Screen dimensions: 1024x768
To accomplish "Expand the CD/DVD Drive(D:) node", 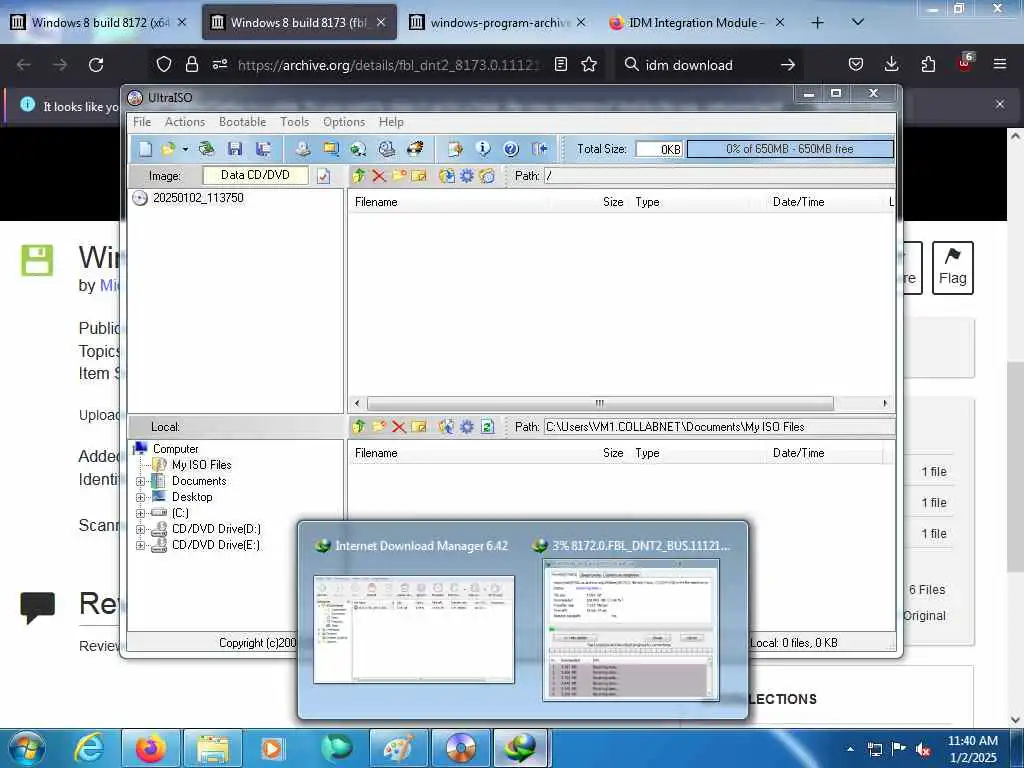I will coord(140,530).
